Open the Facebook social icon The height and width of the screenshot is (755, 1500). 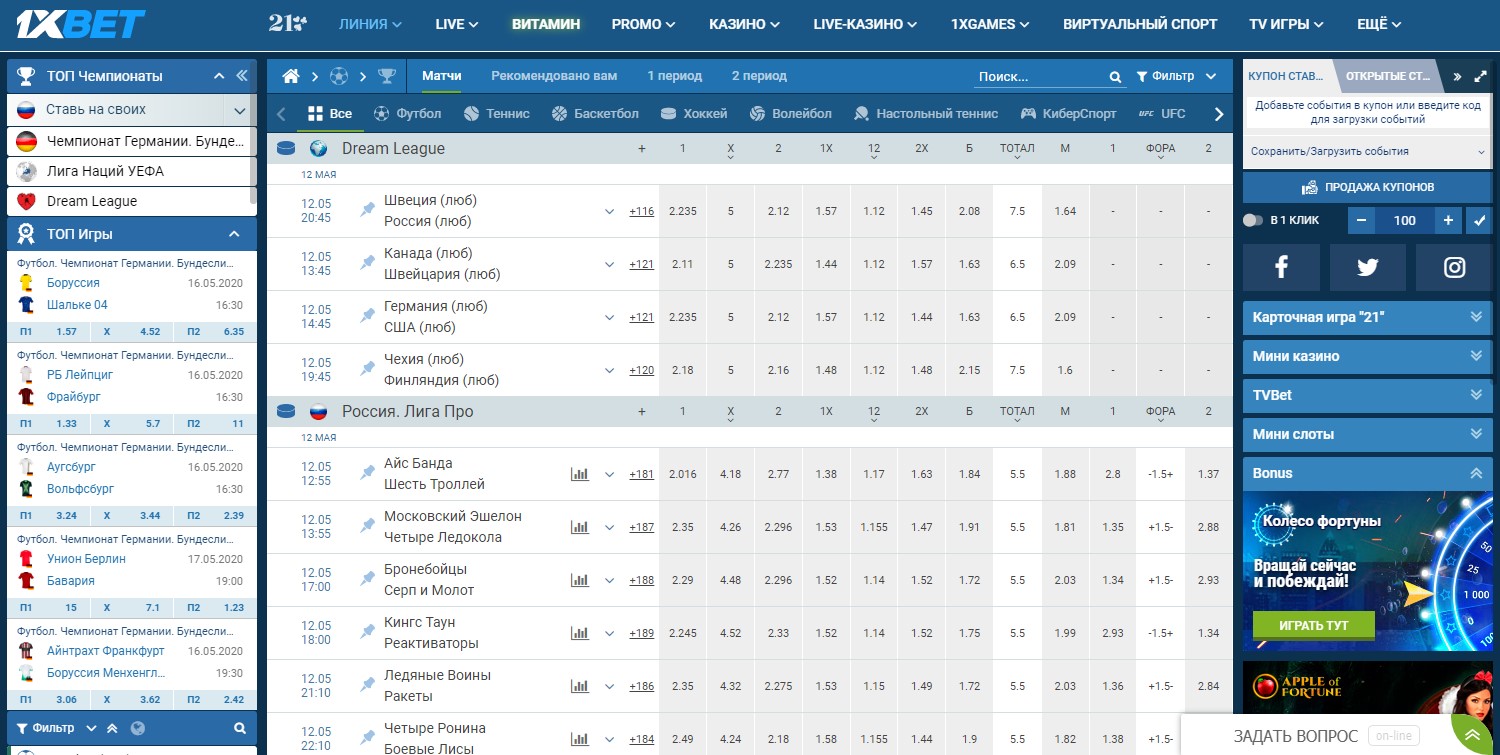click(1281, 267)
